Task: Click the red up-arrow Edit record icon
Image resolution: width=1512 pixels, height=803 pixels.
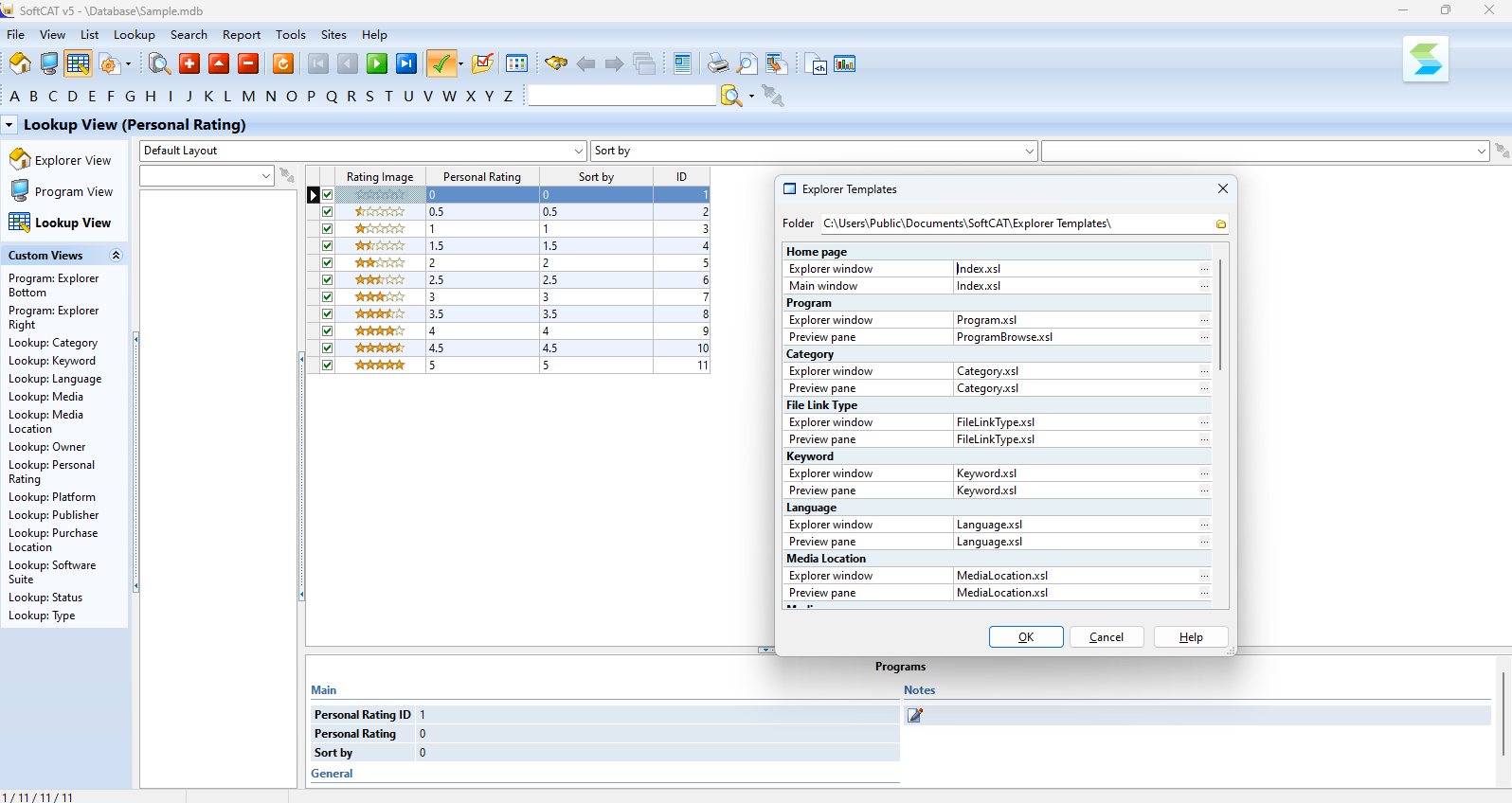Action: [219, 63]
